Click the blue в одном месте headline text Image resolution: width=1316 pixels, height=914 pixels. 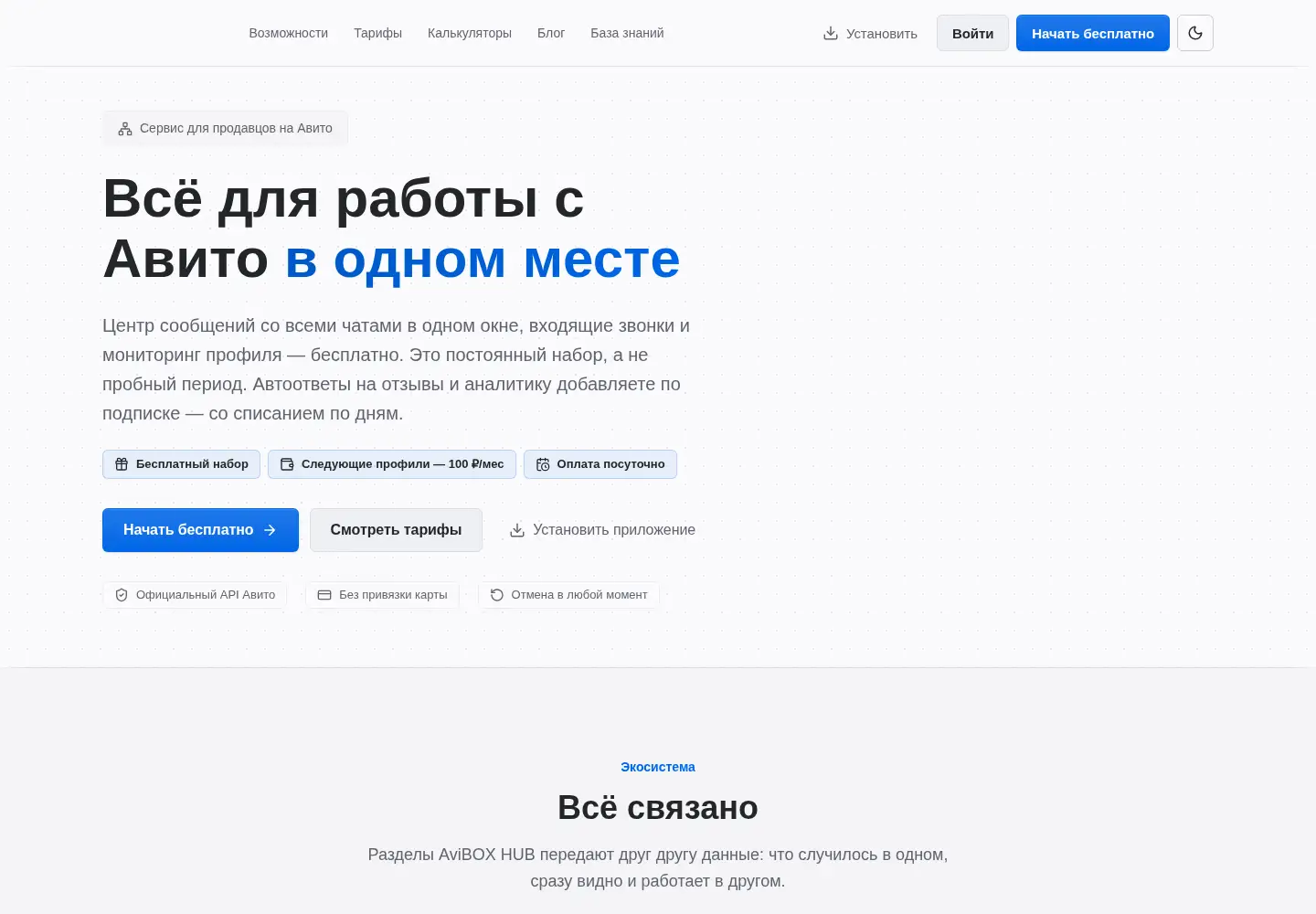(483, 260)
